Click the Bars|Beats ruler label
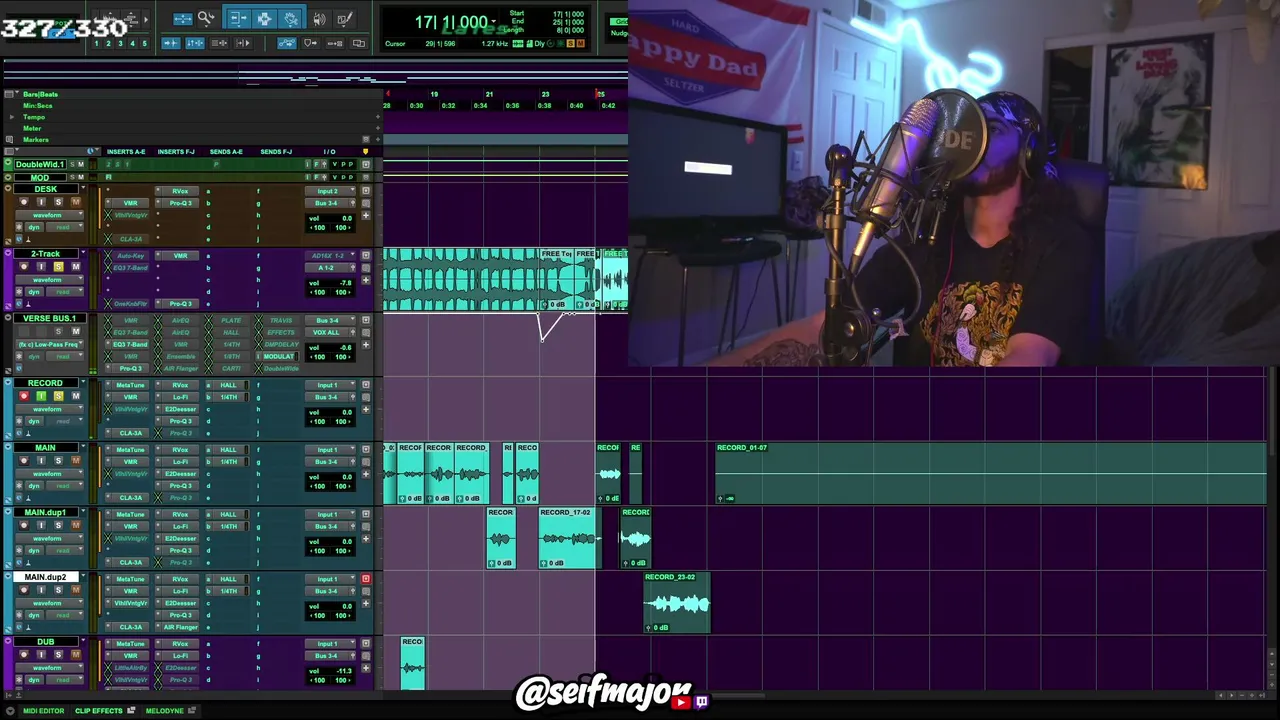The height and width of the screenshot is (720, 1280). coord(41,94)
